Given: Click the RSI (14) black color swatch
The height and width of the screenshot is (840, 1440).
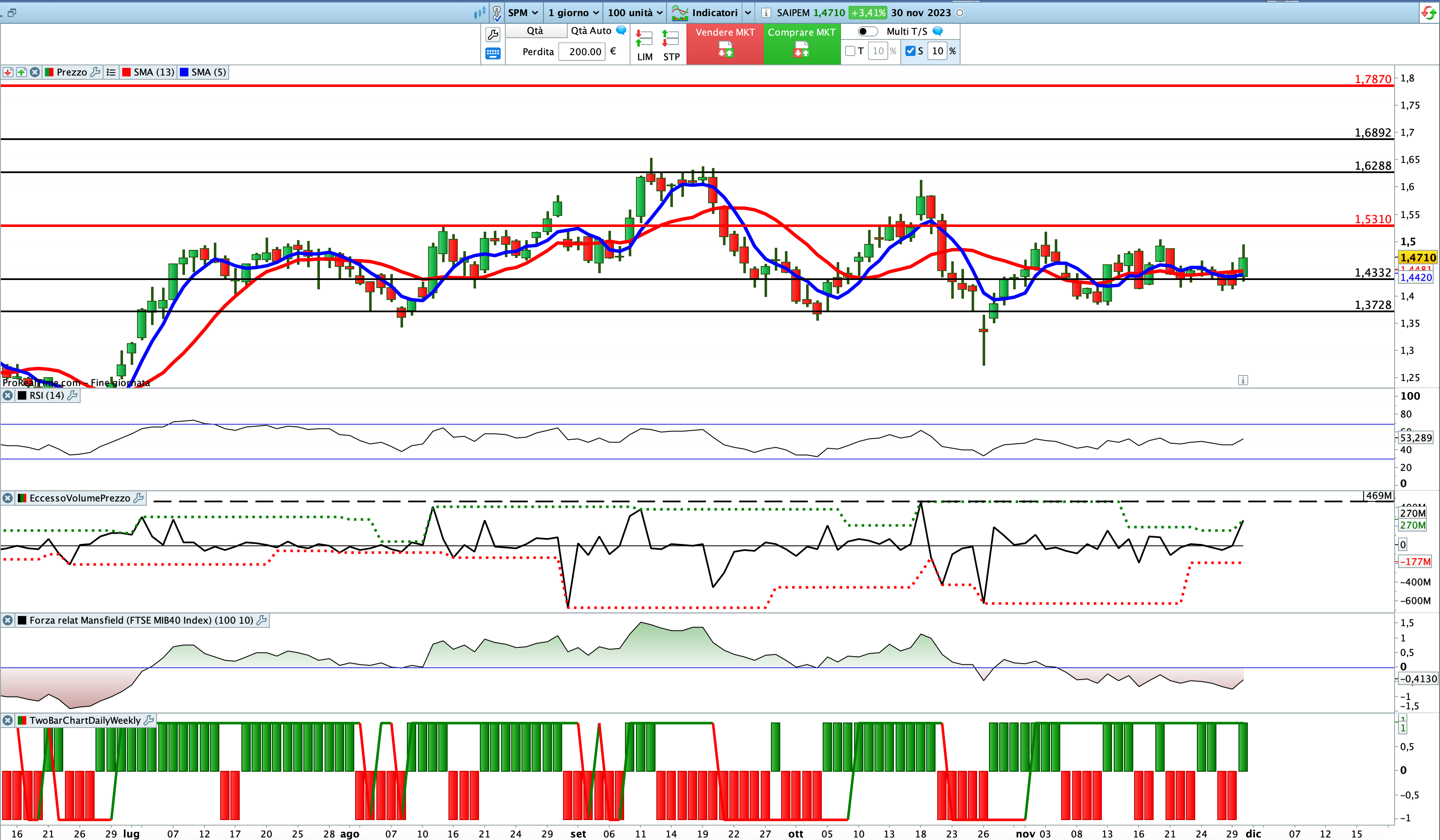Looking at the screenshot, I should (22, 395).
